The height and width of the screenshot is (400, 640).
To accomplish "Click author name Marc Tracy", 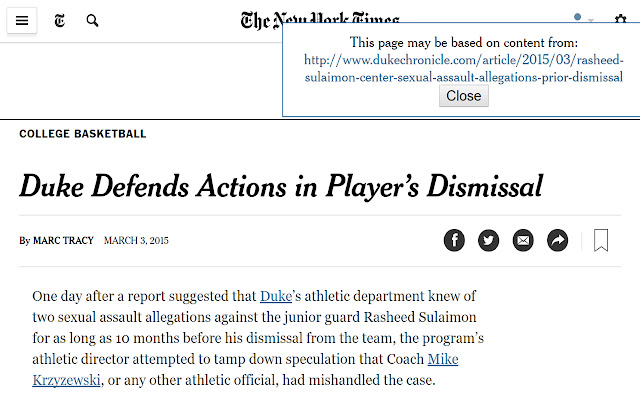I will point(63,241).
